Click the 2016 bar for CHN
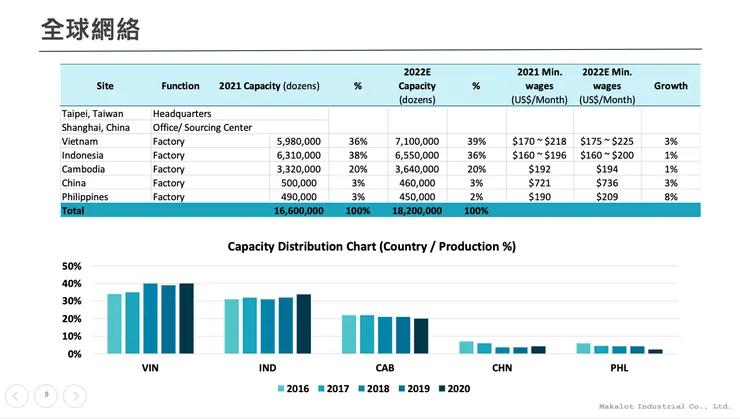 466,348
